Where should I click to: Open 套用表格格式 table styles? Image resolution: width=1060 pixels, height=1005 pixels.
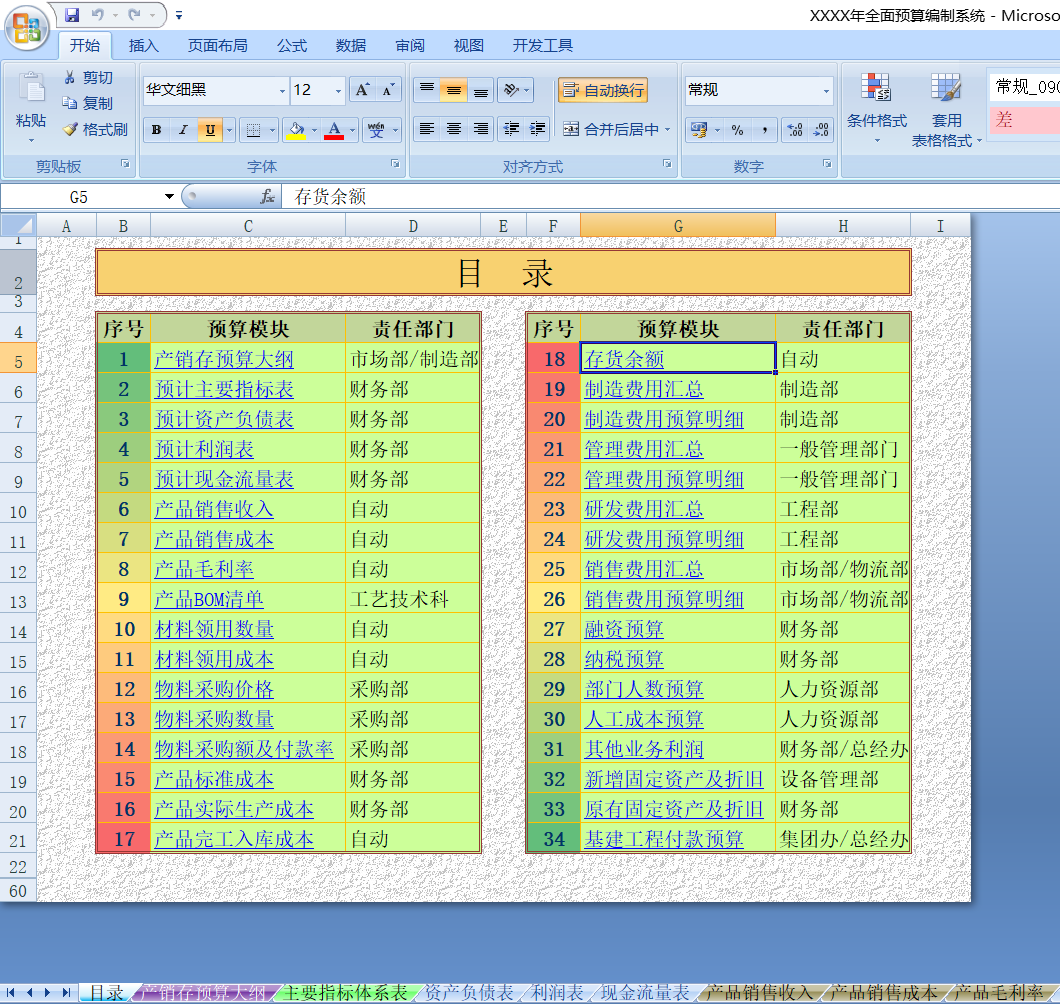click(x=946, y=110)
